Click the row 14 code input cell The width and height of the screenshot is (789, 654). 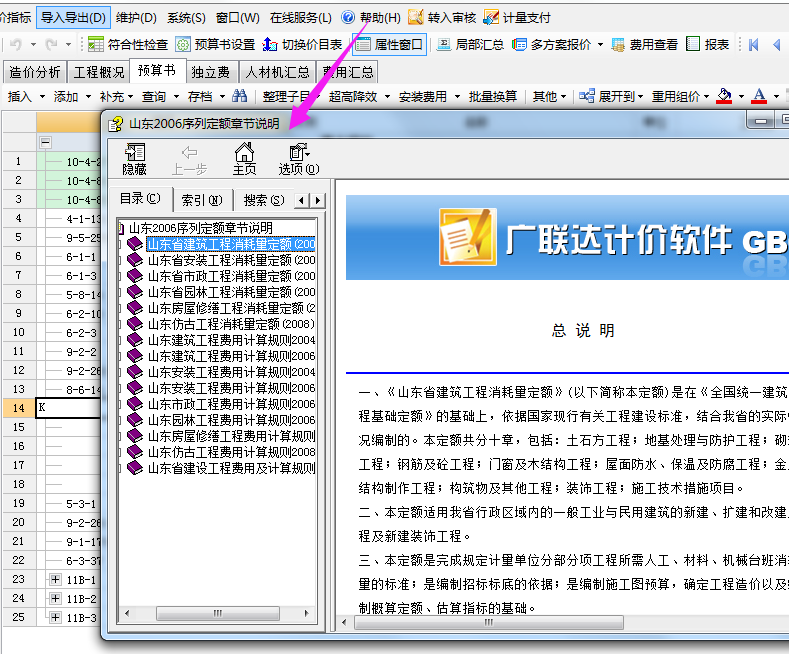tap(68, 408)
